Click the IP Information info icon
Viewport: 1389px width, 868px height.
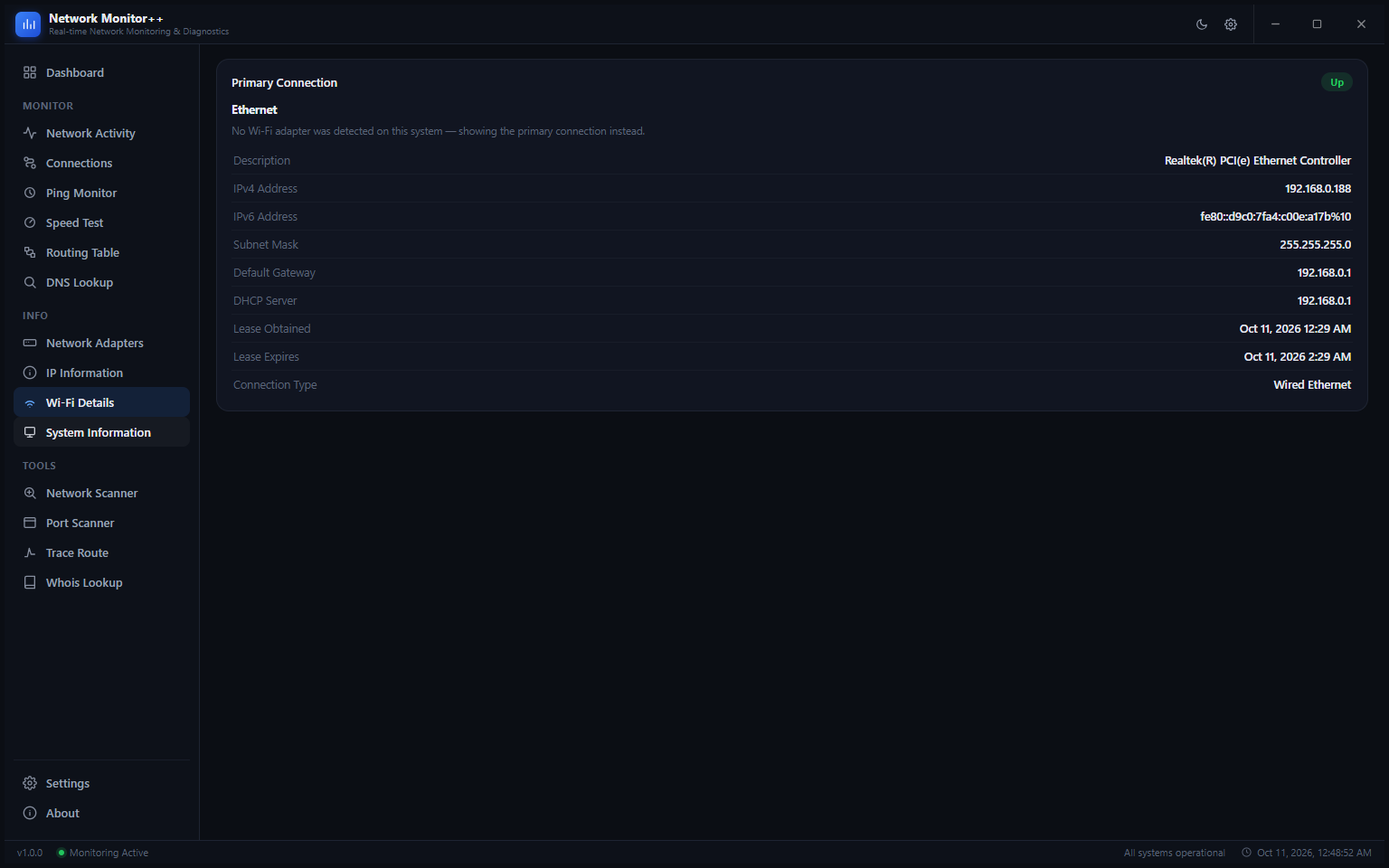[x=30, y=373]
